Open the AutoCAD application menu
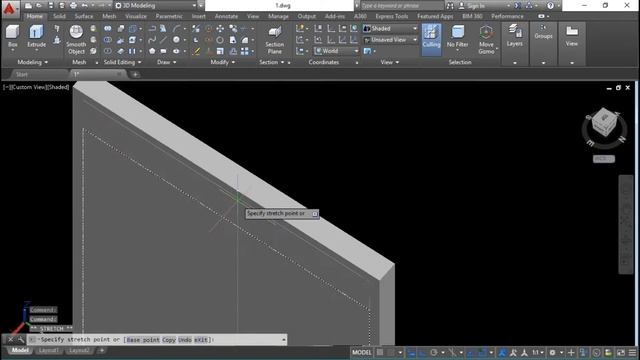The image size is (640, 360). [x=9, y=8]
